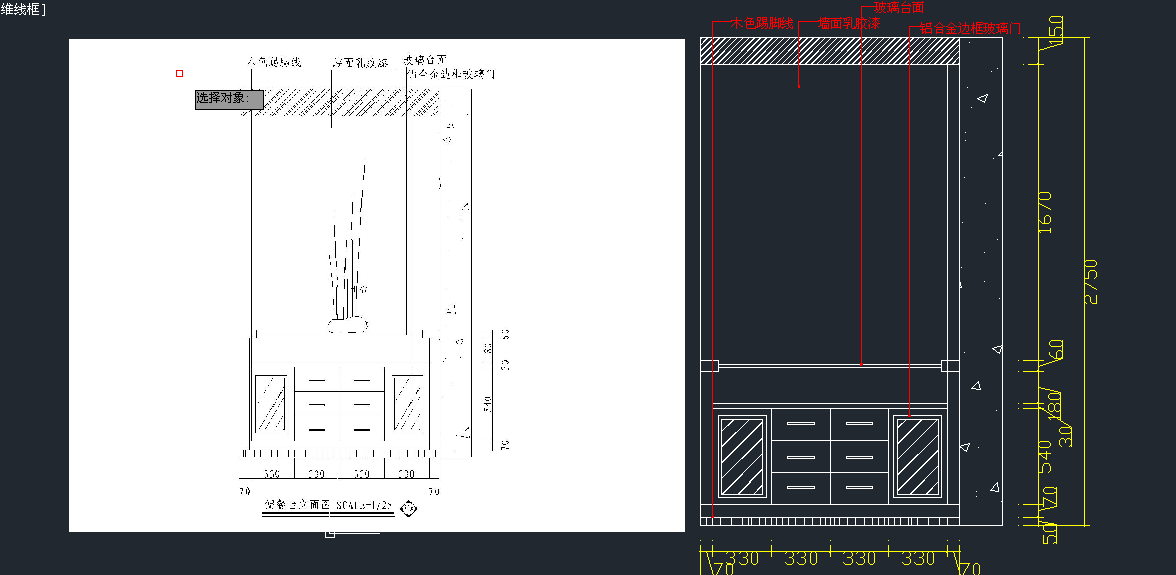The width and height of the screenshot is (1176, 575).
Task: Click the small red pickbox square
Action: point(180,73)
